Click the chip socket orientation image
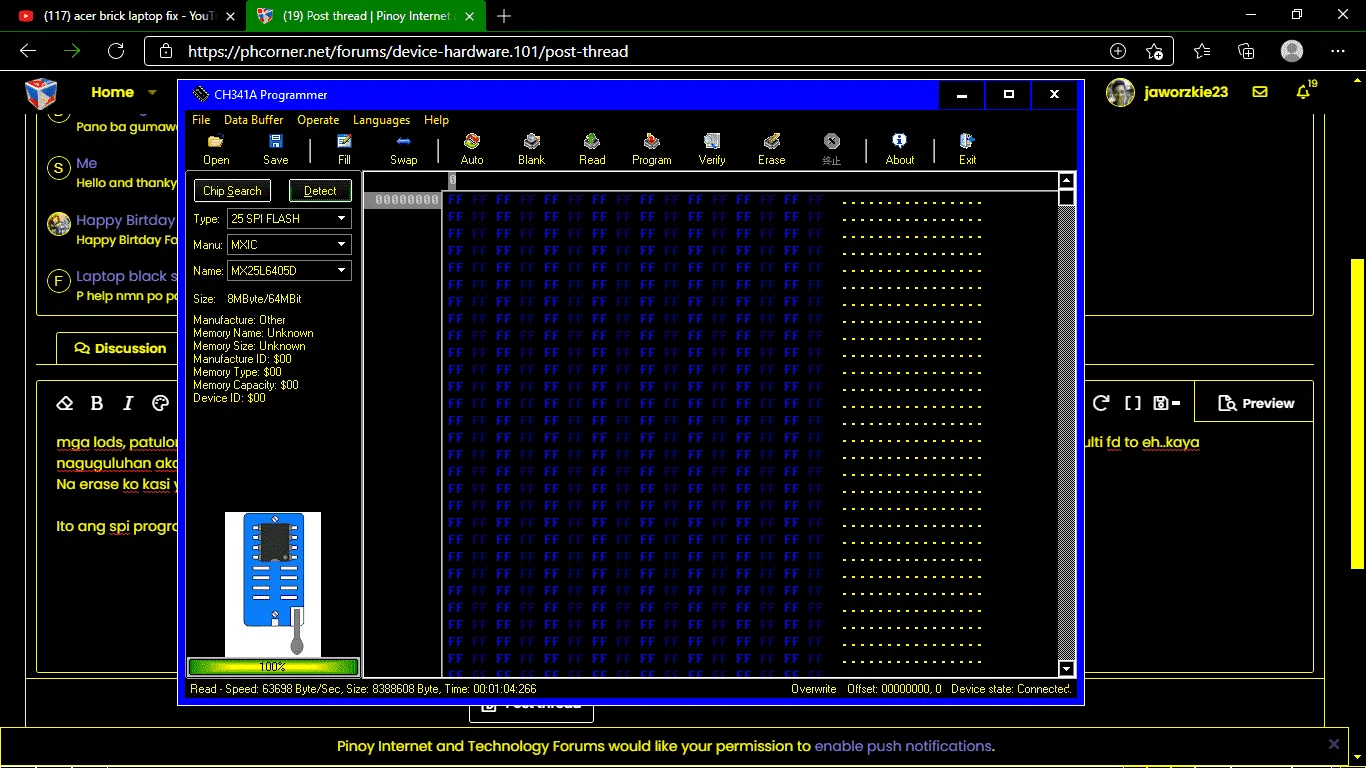Image resolution: width=1366 pixels, height=768 pixels. click(x=272, y=584)
